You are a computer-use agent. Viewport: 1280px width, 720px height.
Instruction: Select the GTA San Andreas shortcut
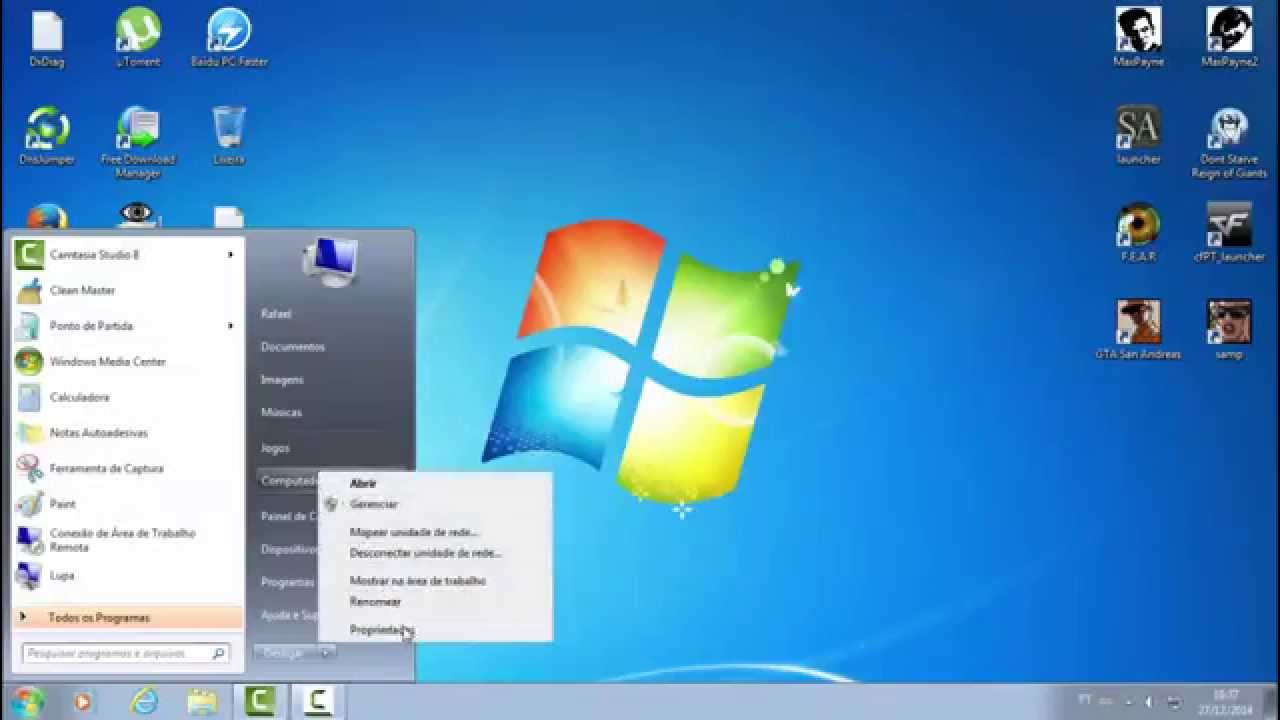[x=1138, y=329]
